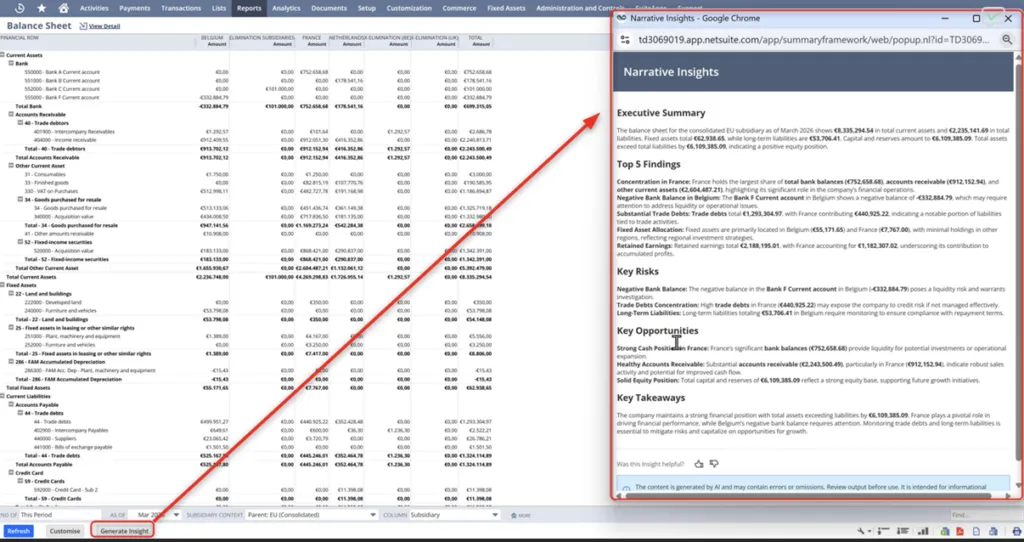Click the Key Opportunities heading
Viewport: 1024px width, 542px height.
tap(658, 330)
